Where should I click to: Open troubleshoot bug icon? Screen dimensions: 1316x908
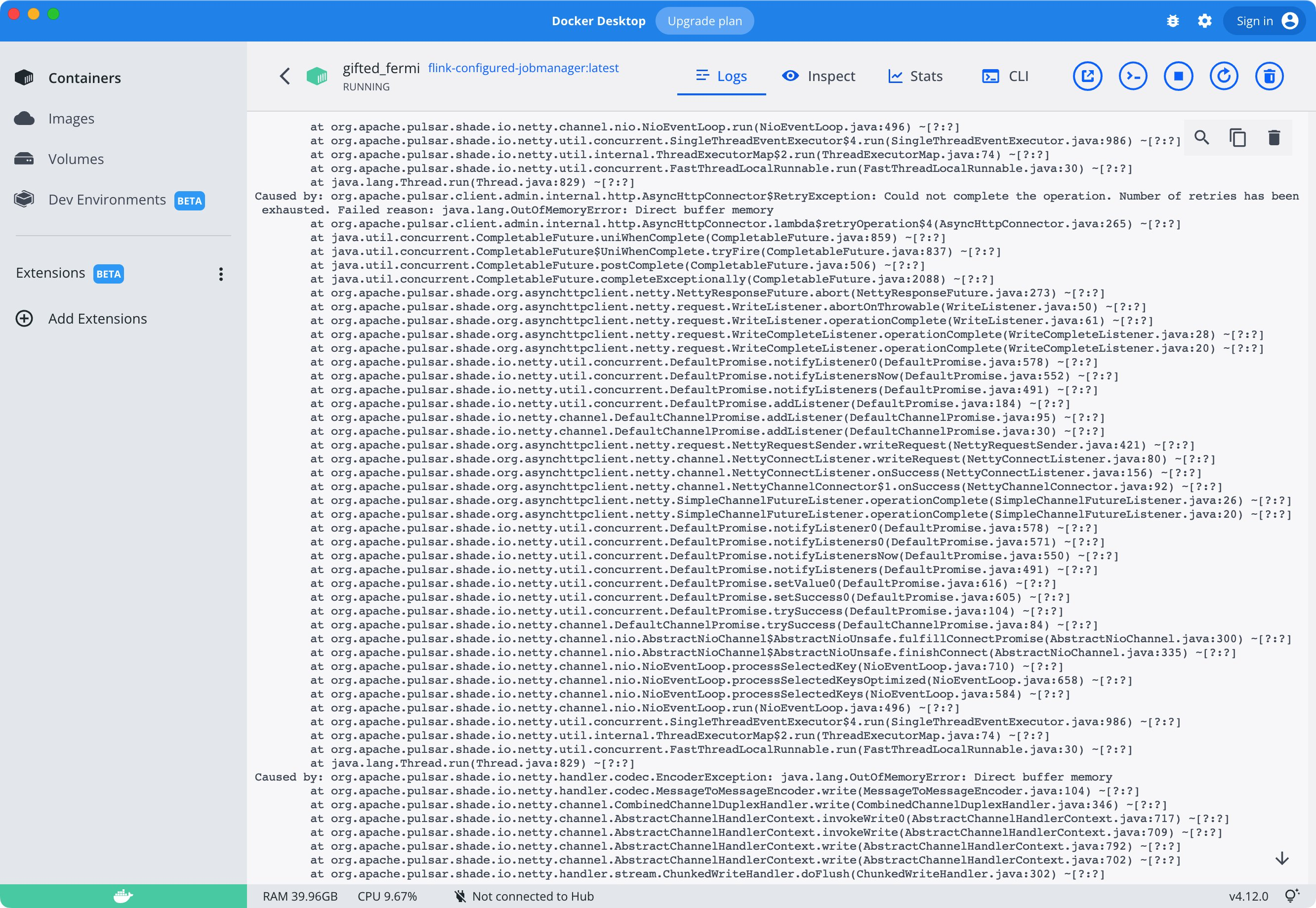point(1173,21)
